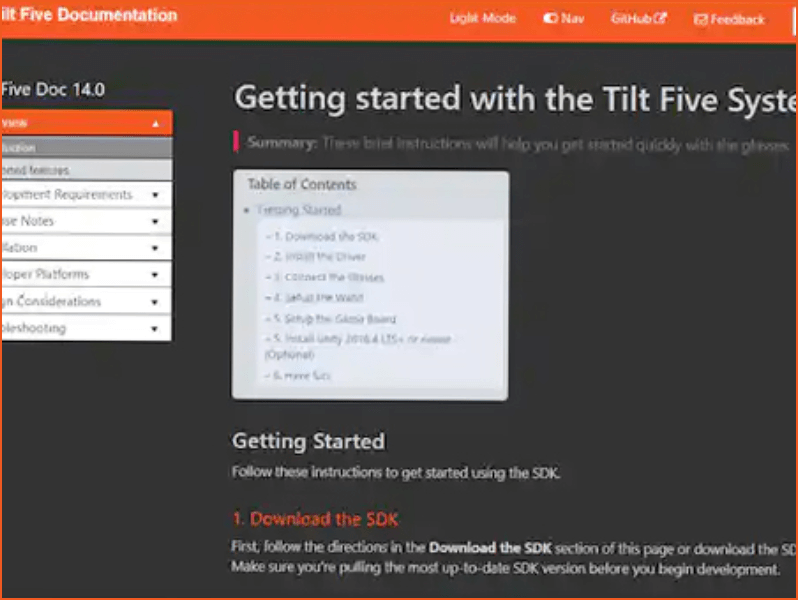Expand the Design Considerations sidebar section
The image size is (798, 600).
tap(87, 301)
